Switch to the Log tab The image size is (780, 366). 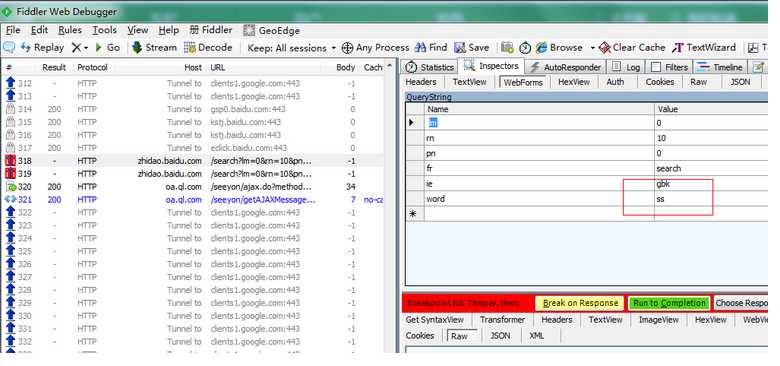[x=626, y=67]
